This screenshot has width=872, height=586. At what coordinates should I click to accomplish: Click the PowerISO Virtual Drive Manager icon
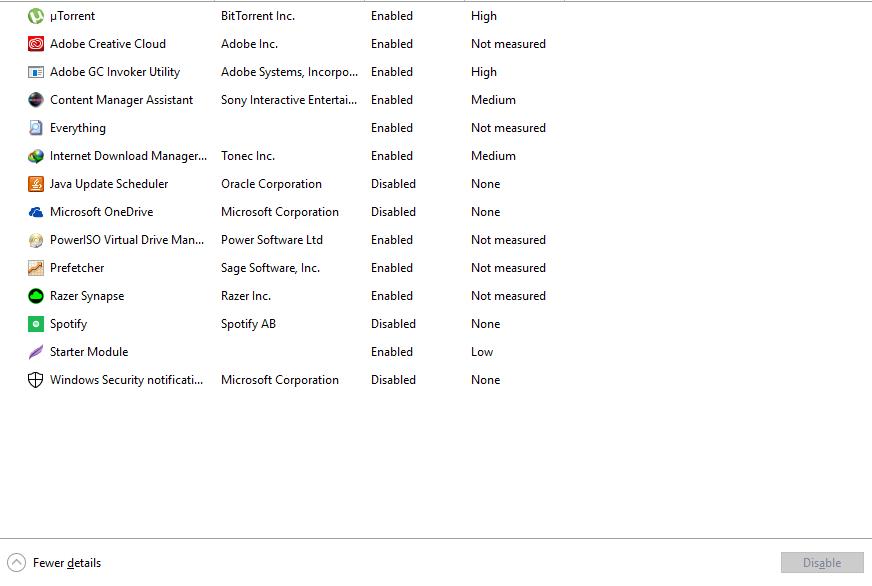[36, 240]
